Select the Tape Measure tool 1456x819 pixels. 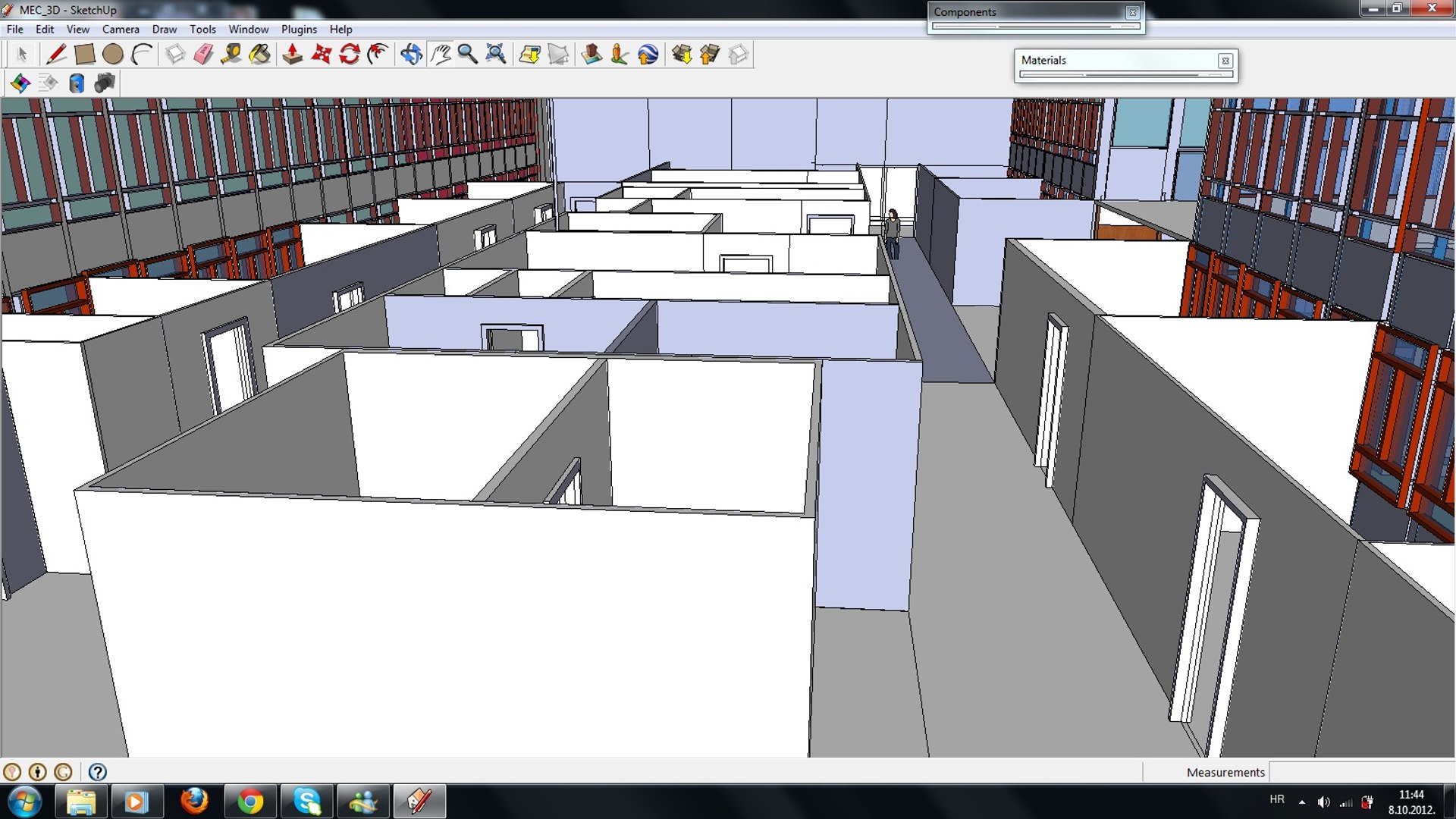tap(231, 55)
